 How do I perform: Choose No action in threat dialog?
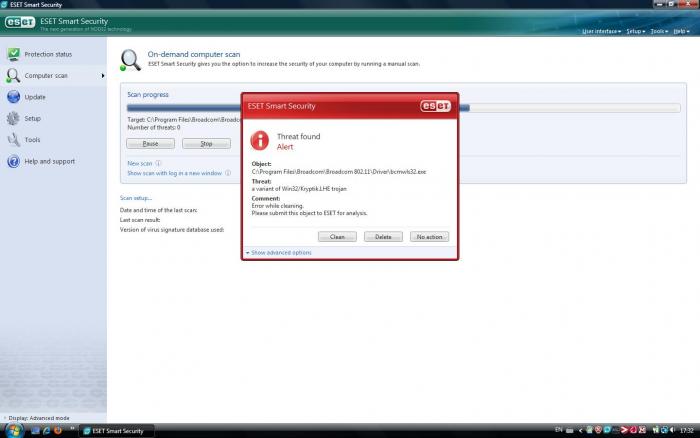(429, 237)
